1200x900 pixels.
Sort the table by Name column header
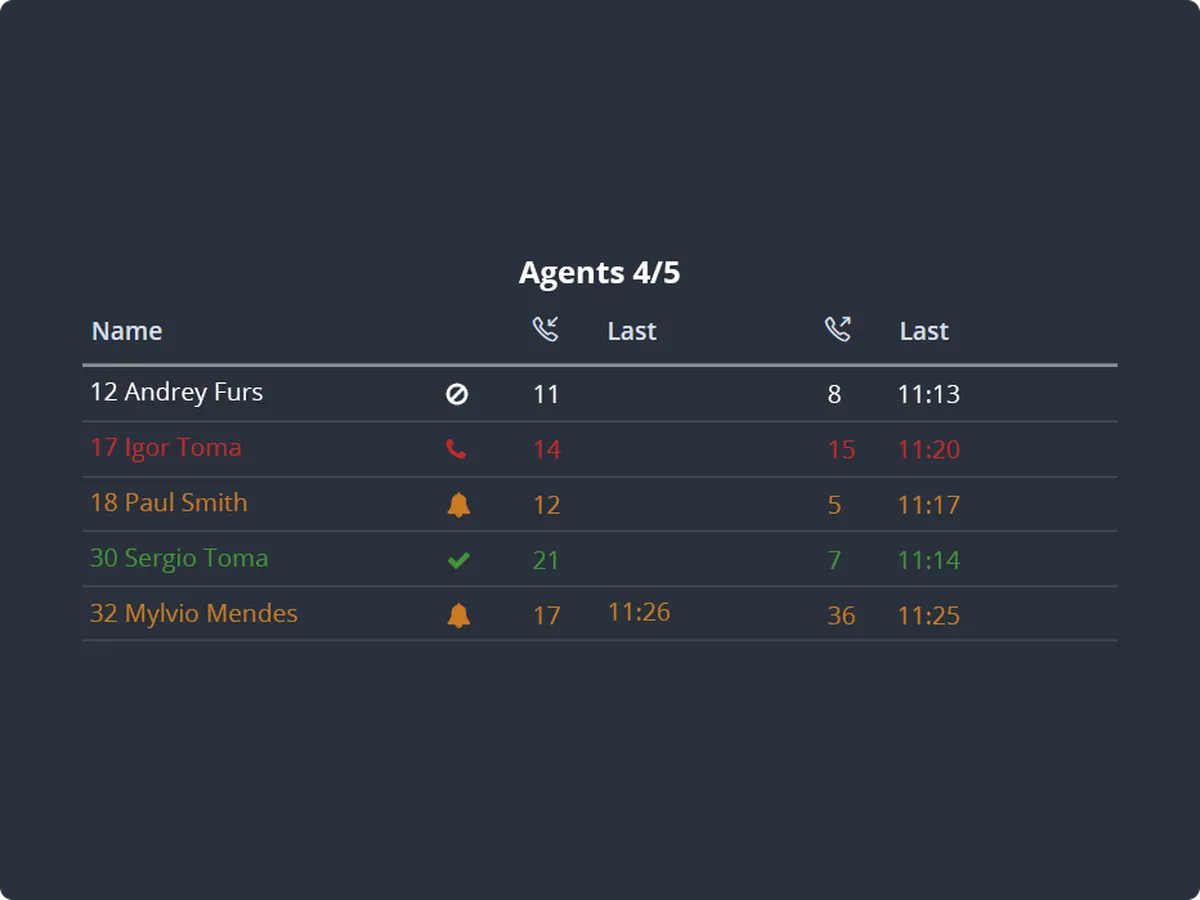127,331
